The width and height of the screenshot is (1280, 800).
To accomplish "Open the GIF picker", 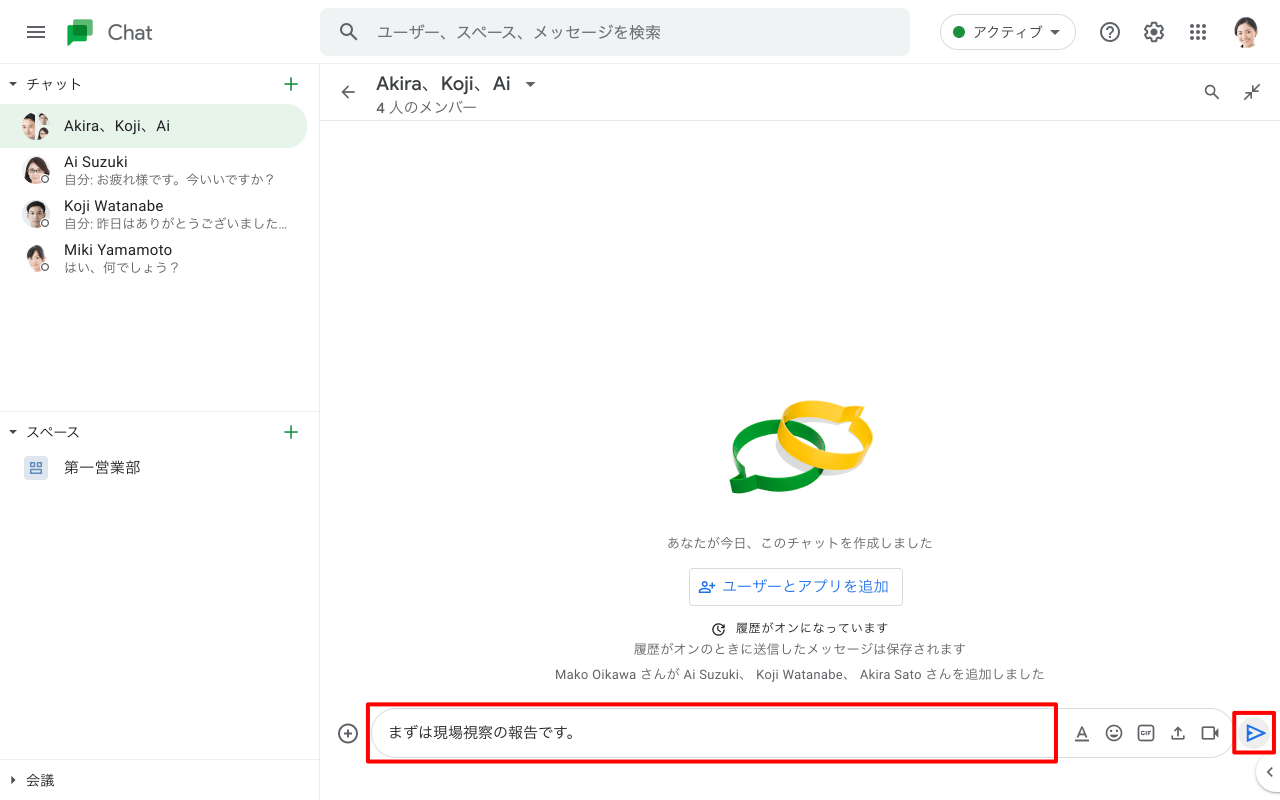I will 1146,733.
